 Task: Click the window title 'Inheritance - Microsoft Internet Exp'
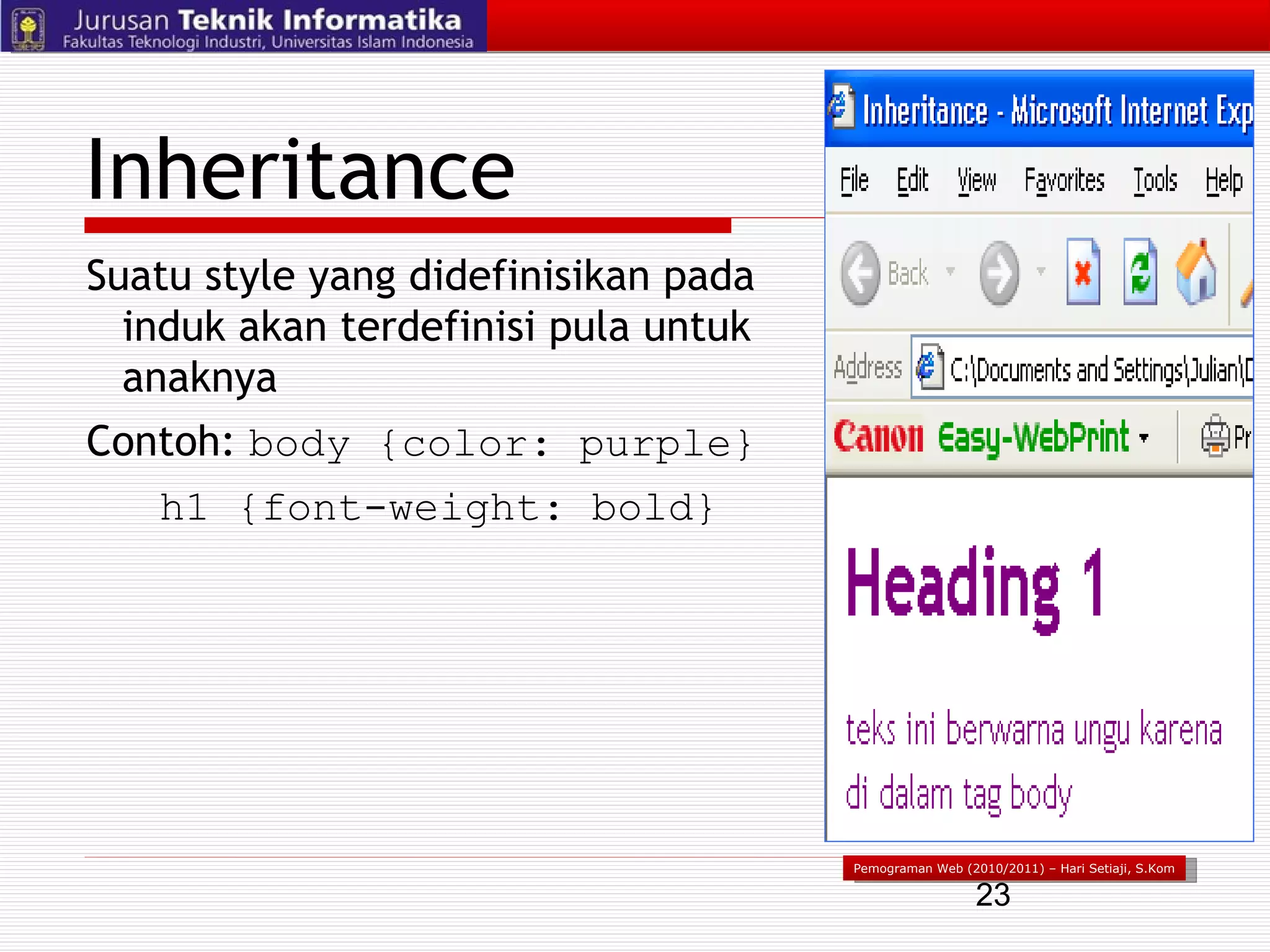tap(1058, 112)
